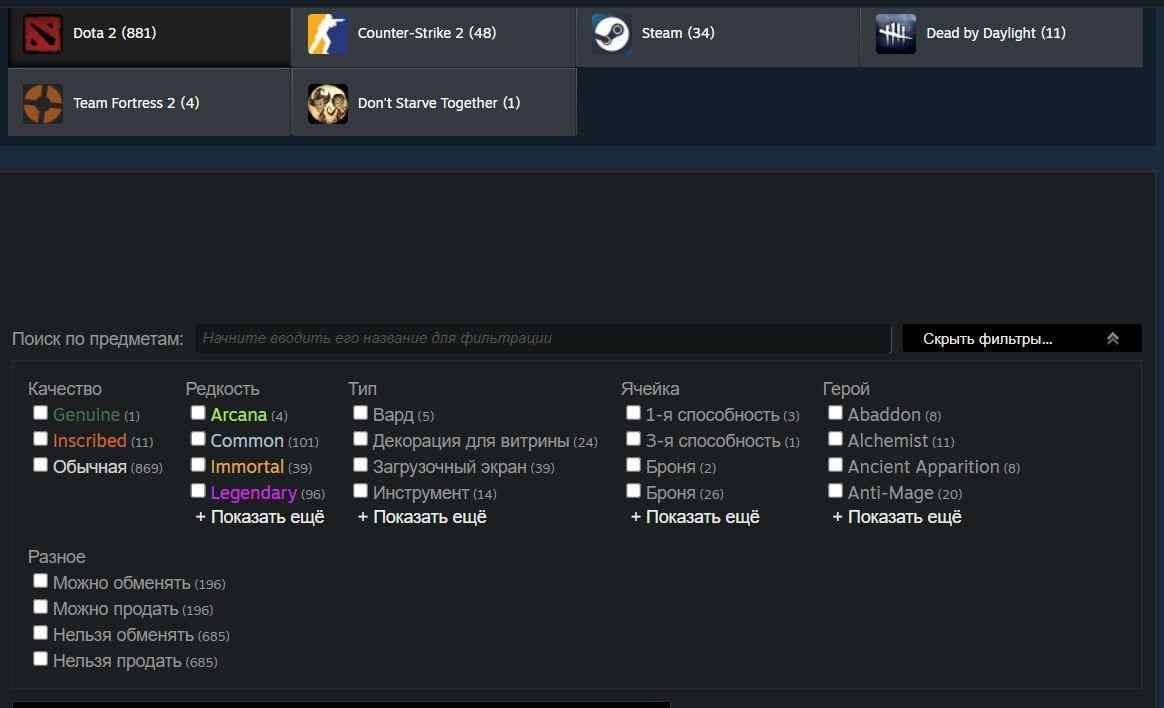1164x708 pixels.
Task: Click the Anti-Mage (20) label
Action: [905, 493]
